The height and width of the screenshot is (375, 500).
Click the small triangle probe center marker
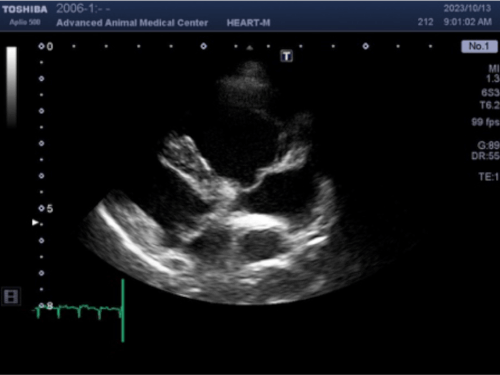coord(250,48)
